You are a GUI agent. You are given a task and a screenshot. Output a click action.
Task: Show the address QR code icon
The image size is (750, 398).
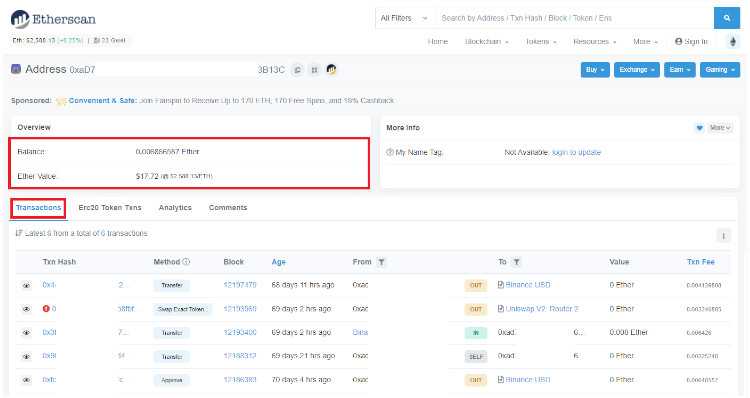314,70
